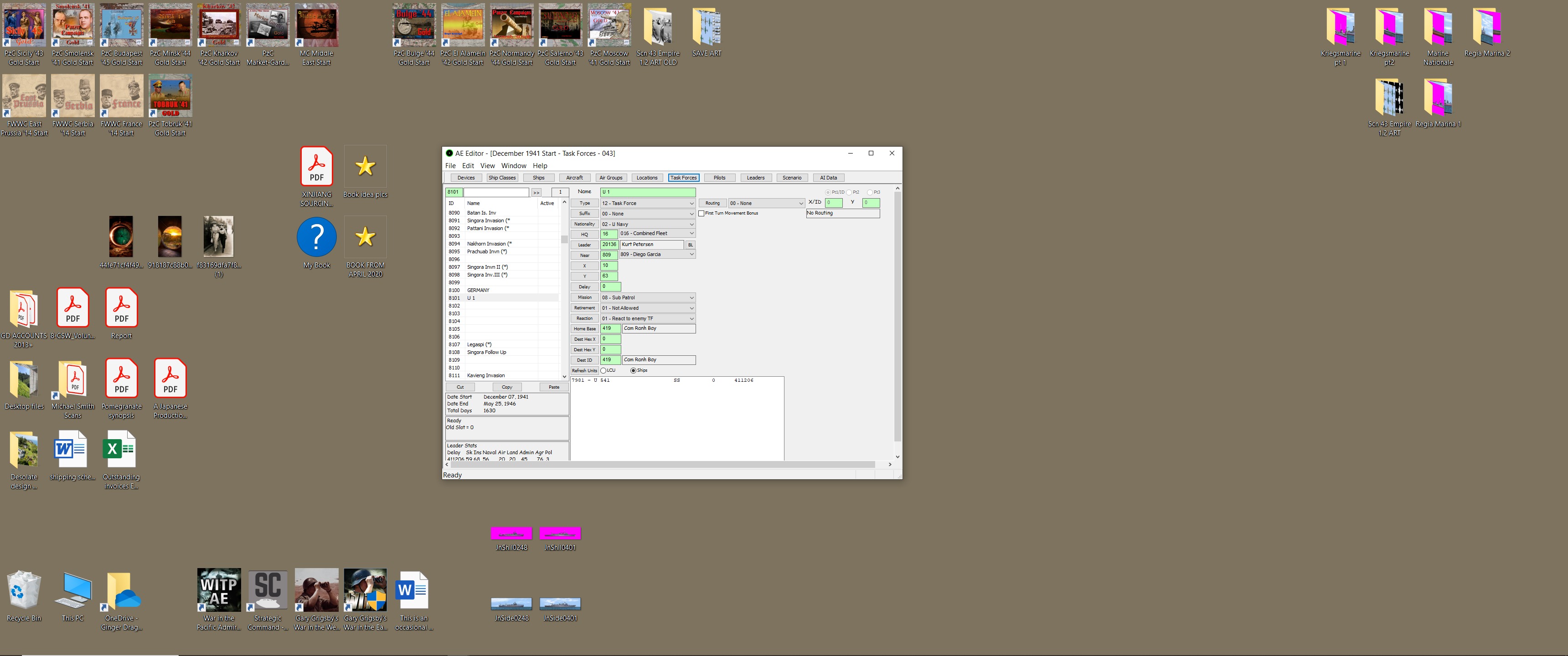Launch Strategic Command shortcut
This screenshot has width=1568, height=656.
tap(268, 600)
